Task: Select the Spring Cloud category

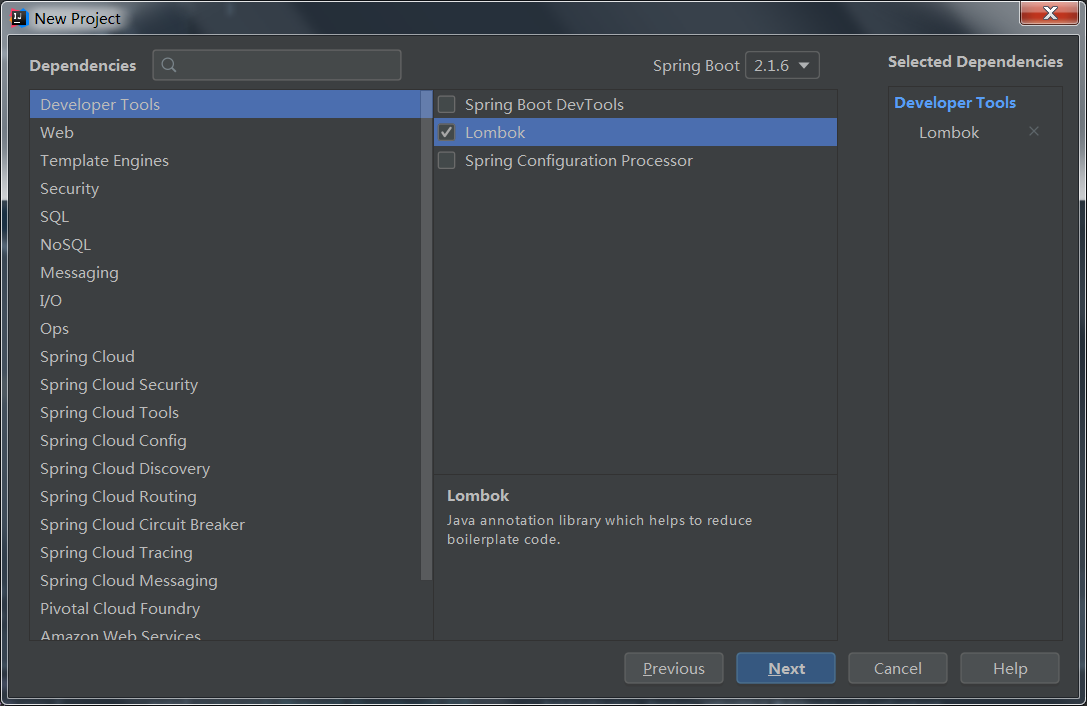Action: click(226, 356)
